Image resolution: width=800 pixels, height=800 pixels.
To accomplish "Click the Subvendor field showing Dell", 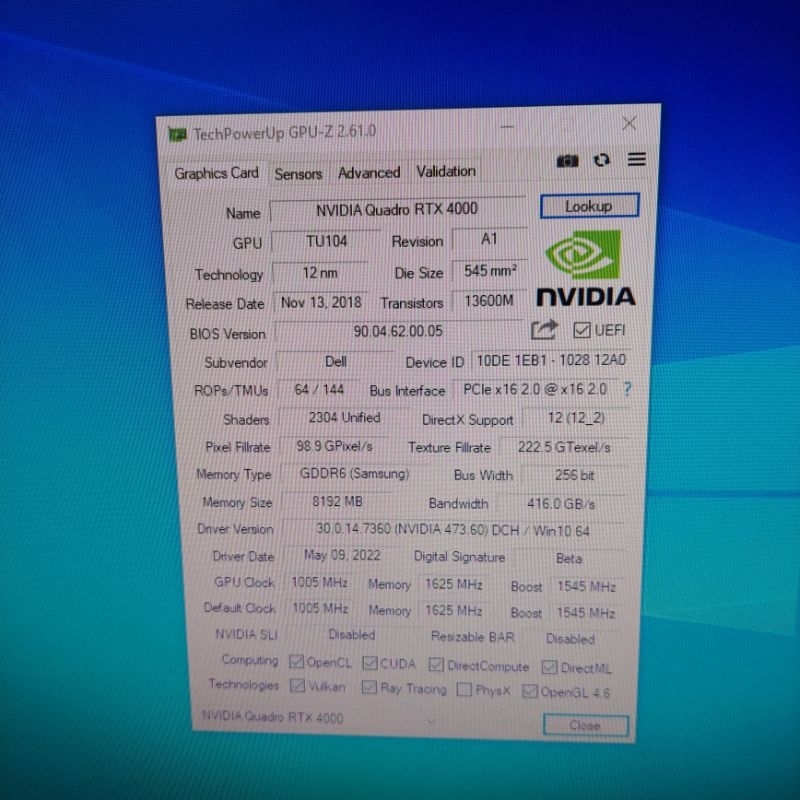I will (x=336, y=361).
